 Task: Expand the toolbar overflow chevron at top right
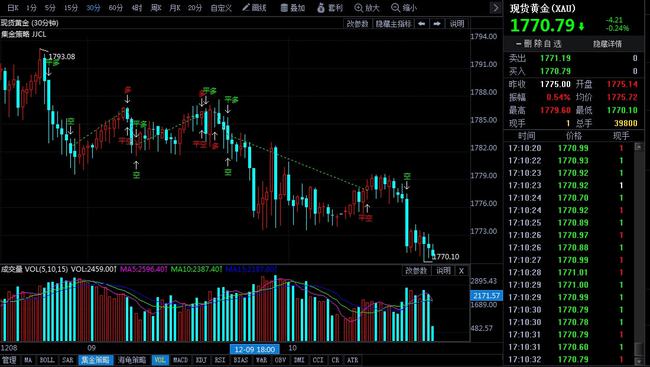coord(495,7)
